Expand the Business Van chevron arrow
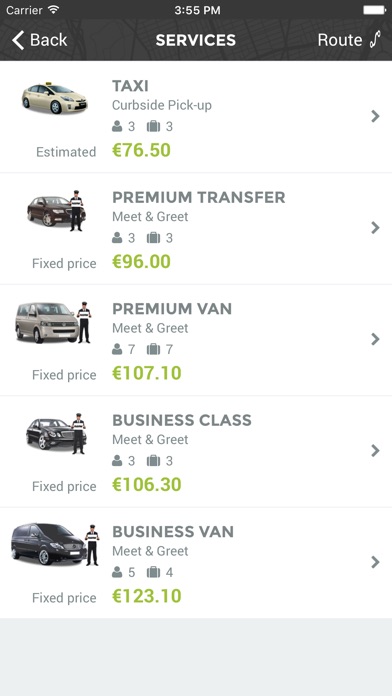This screenshot has height=696, width=392. pos(376,562)
